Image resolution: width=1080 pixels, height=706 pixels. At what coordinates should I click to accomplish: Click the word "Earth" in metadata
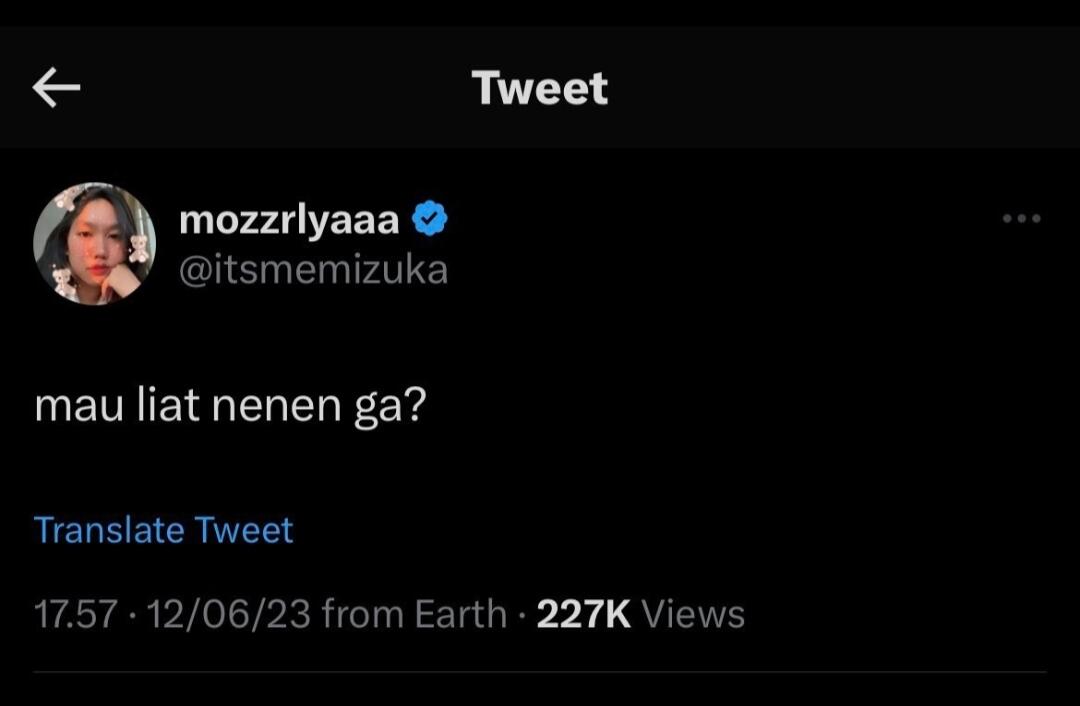461,614
